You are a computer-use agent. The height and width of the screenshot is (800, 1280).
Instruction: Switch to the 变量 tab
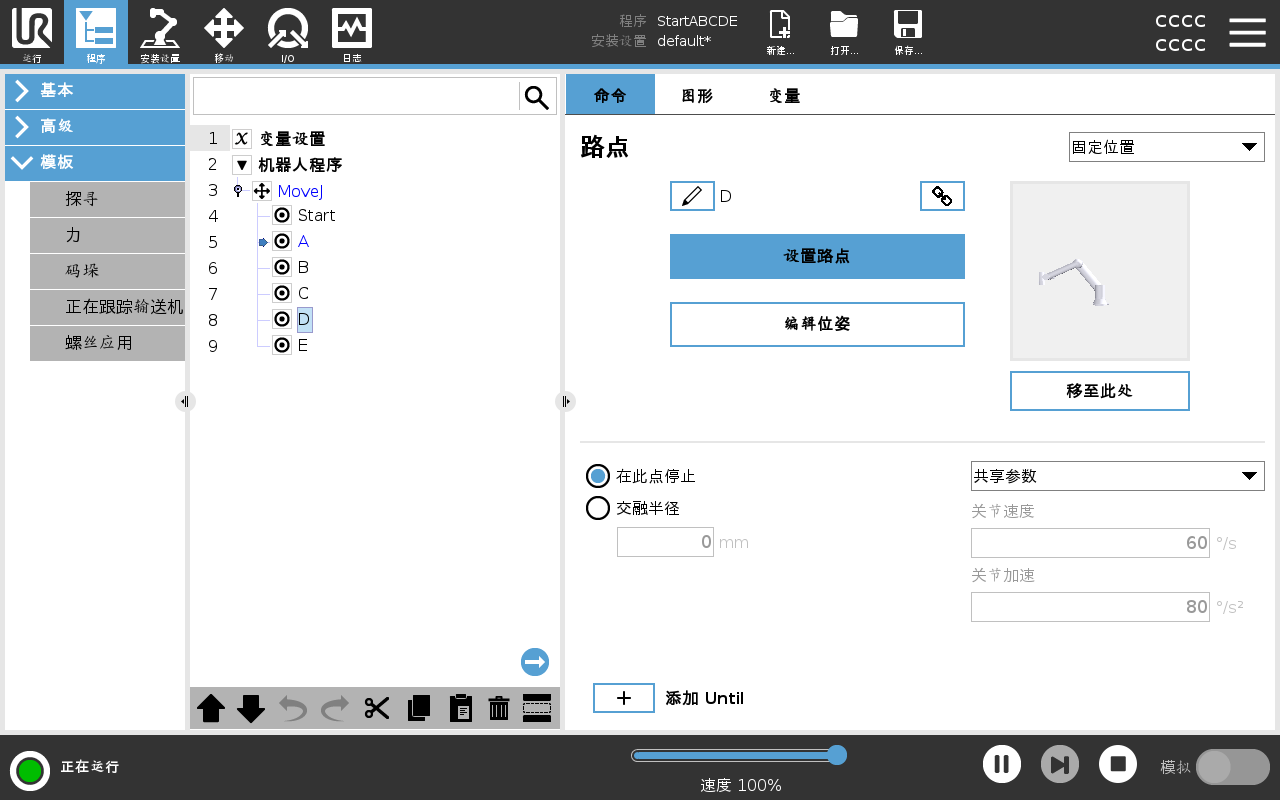[784, 96]
